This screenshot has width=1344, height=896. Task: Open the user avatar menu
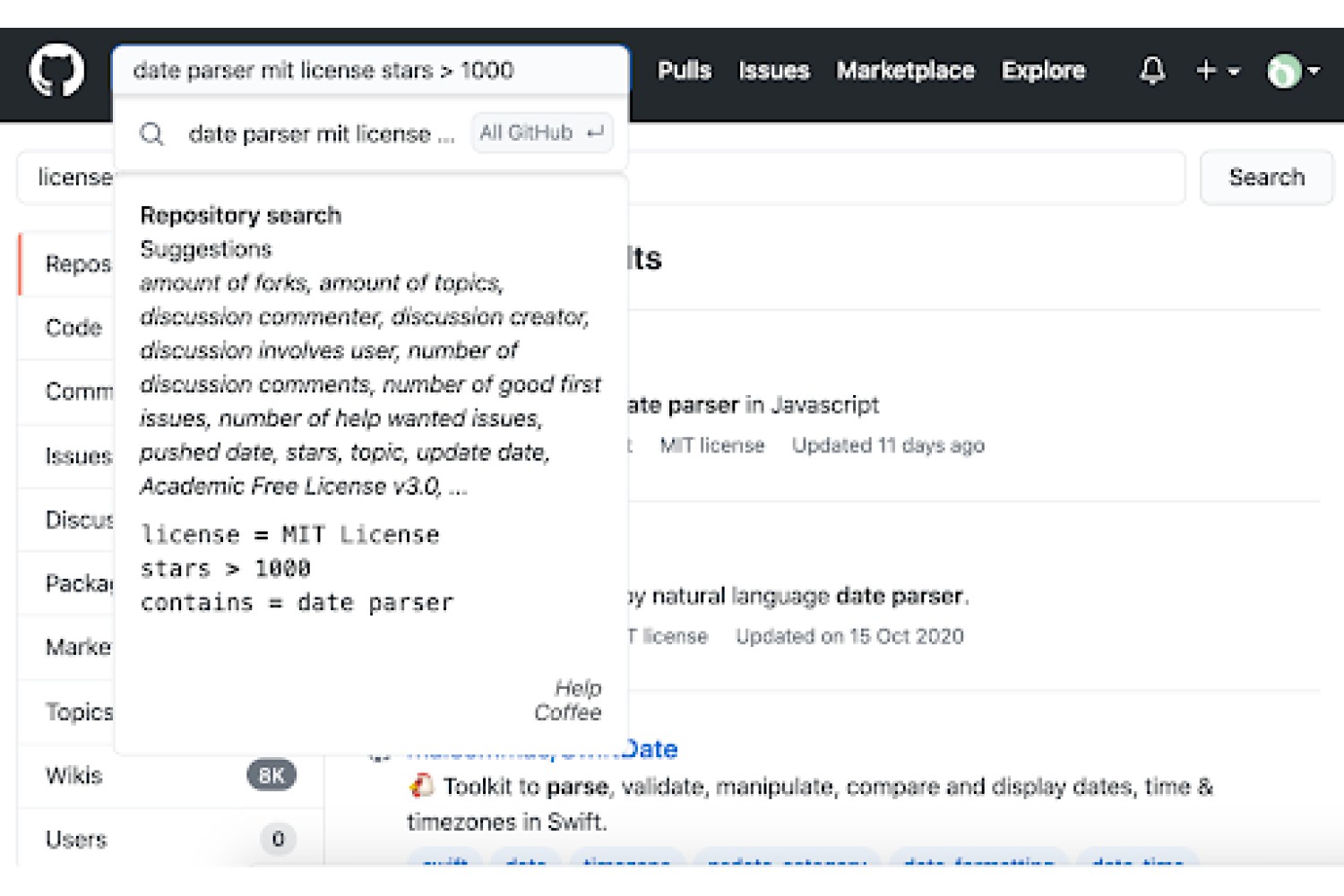click(x=1292, y=70)
